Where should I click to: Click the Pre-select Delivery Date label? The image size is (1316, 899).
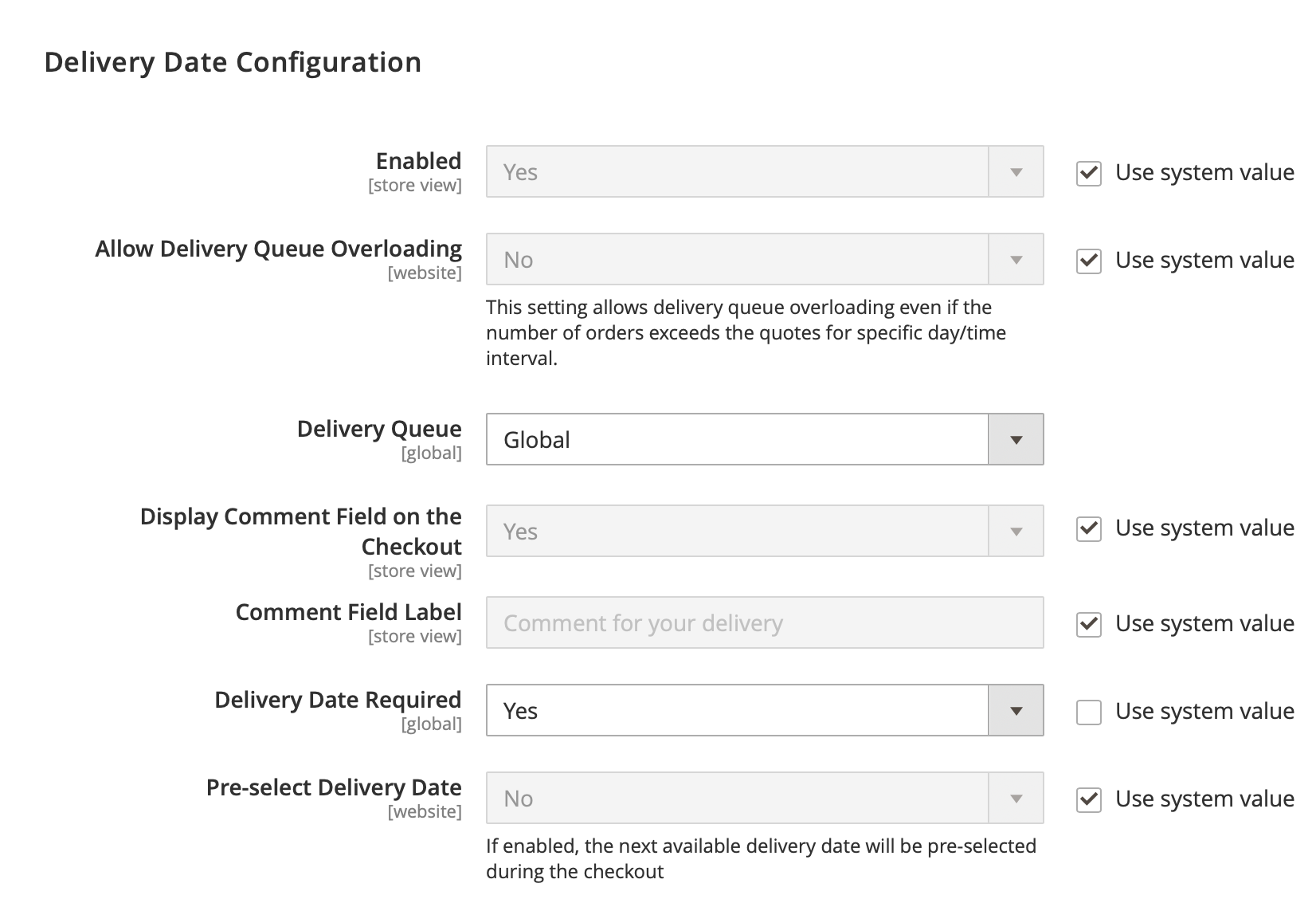point(334,787)
